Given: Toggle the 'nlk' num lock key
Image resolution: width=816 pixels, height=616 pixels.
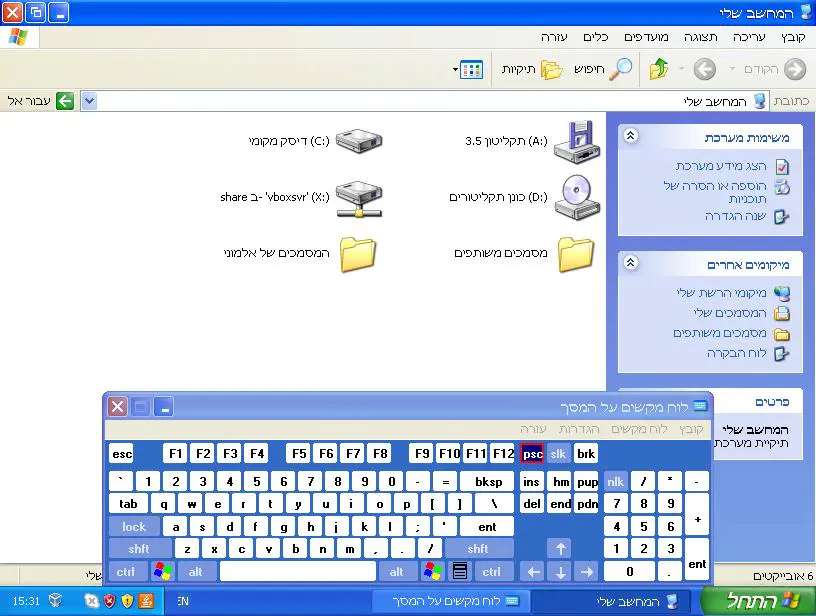Looking at the screenshot, I should click(x=616, y=481).
